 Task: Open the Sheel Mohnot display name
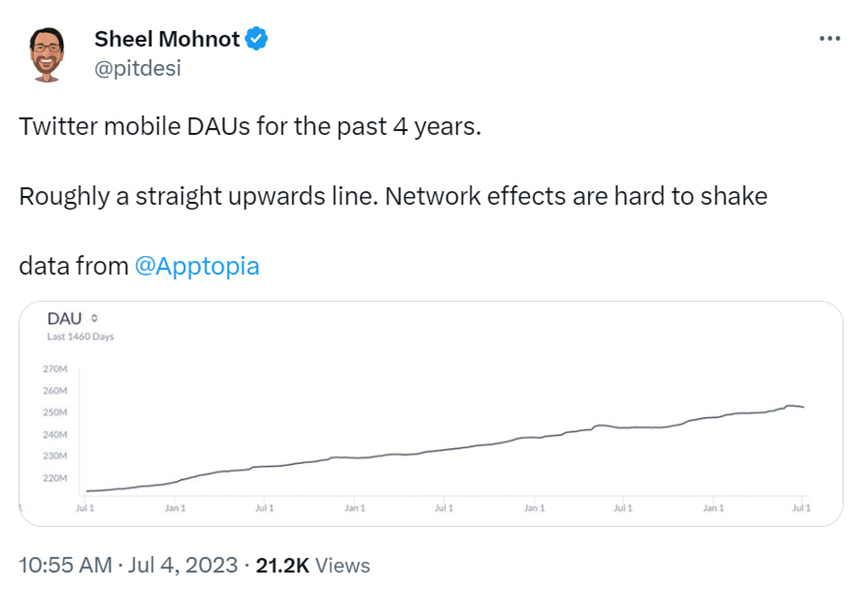(167, 39)
